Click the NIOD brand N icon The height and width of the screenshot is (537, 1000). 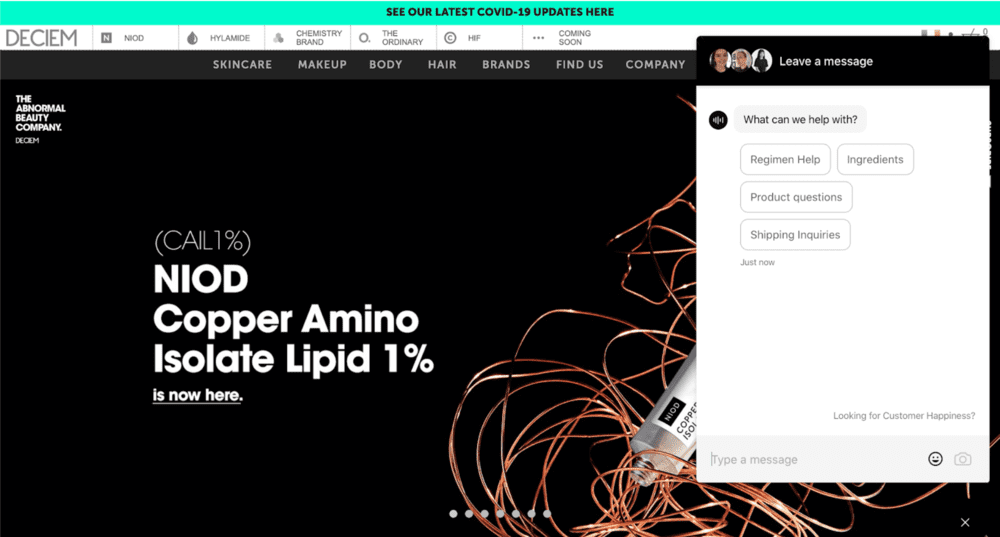[107, 38]
